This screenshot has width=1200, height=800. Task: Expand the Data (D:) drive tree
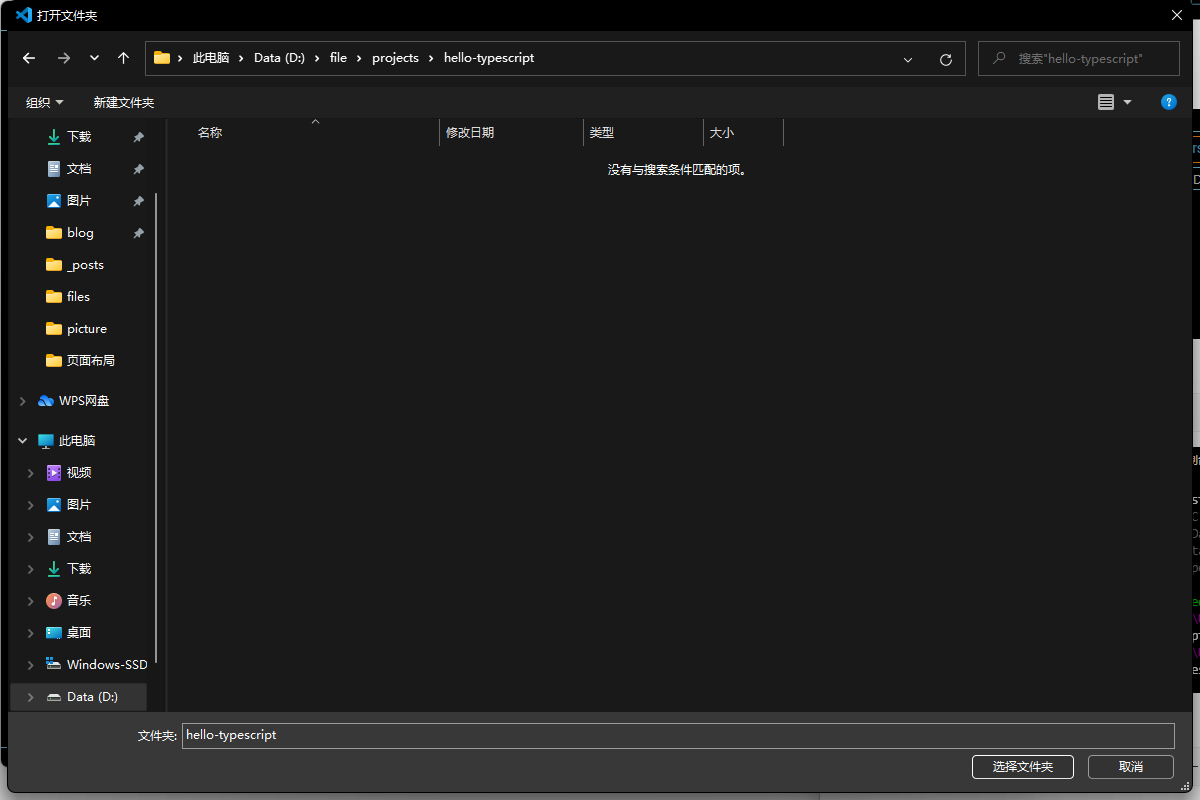coord(30,697)
